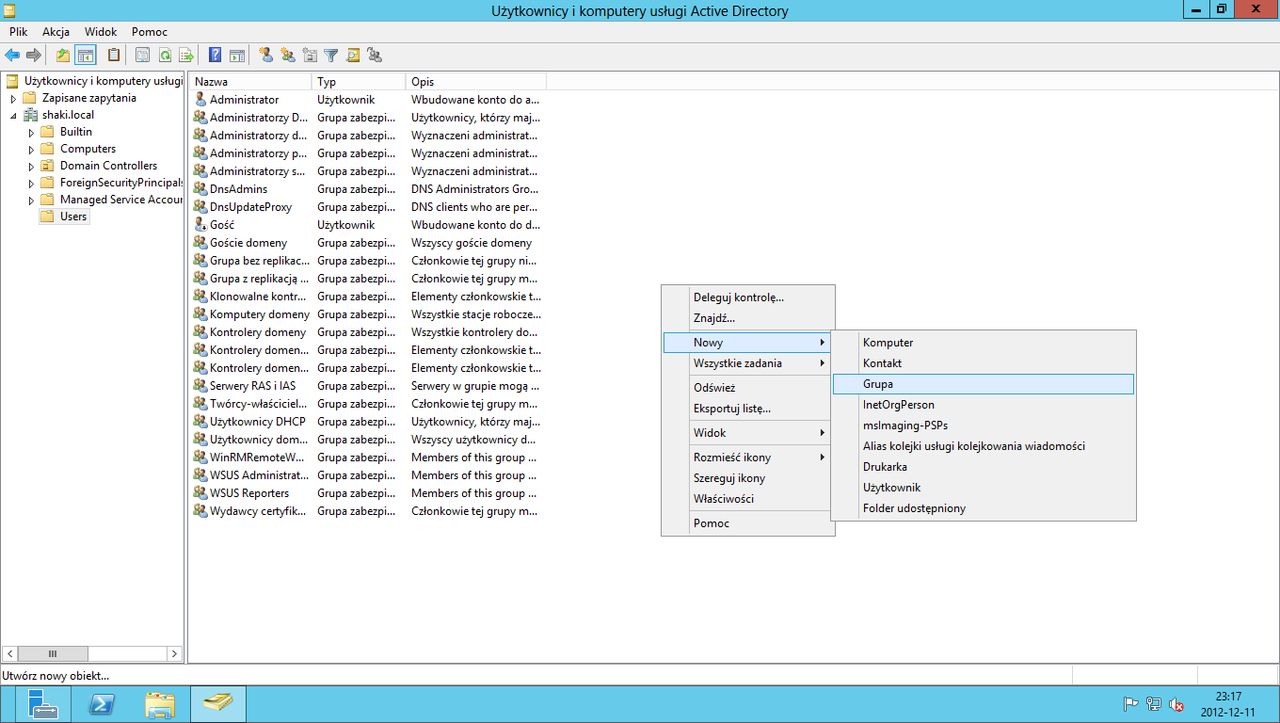Select Odśwież in context menu
The width and height of the screenshot is (1280, 723).
748,387
